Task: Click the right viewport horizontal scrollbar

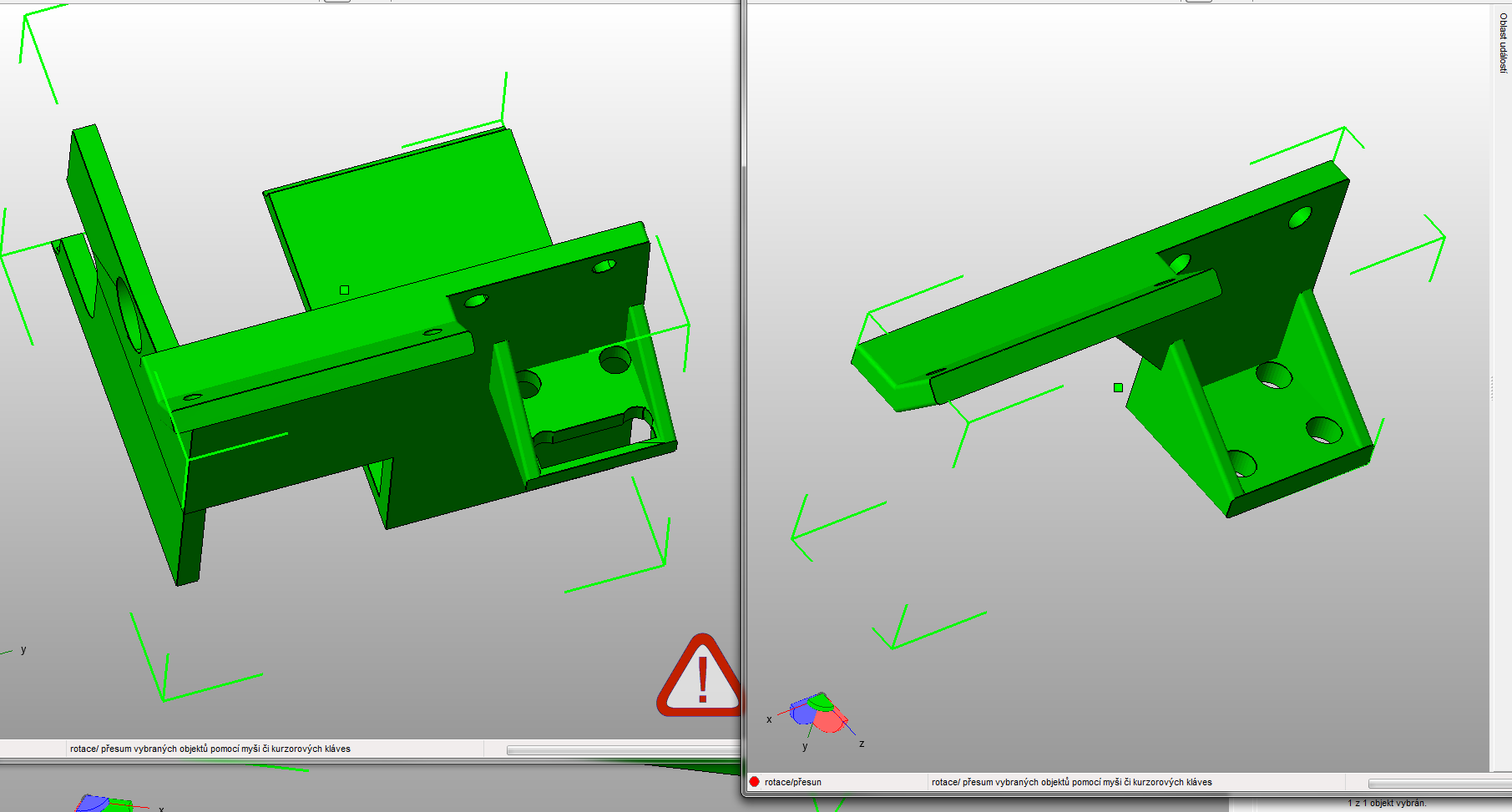Action: tap(1438, 783)
